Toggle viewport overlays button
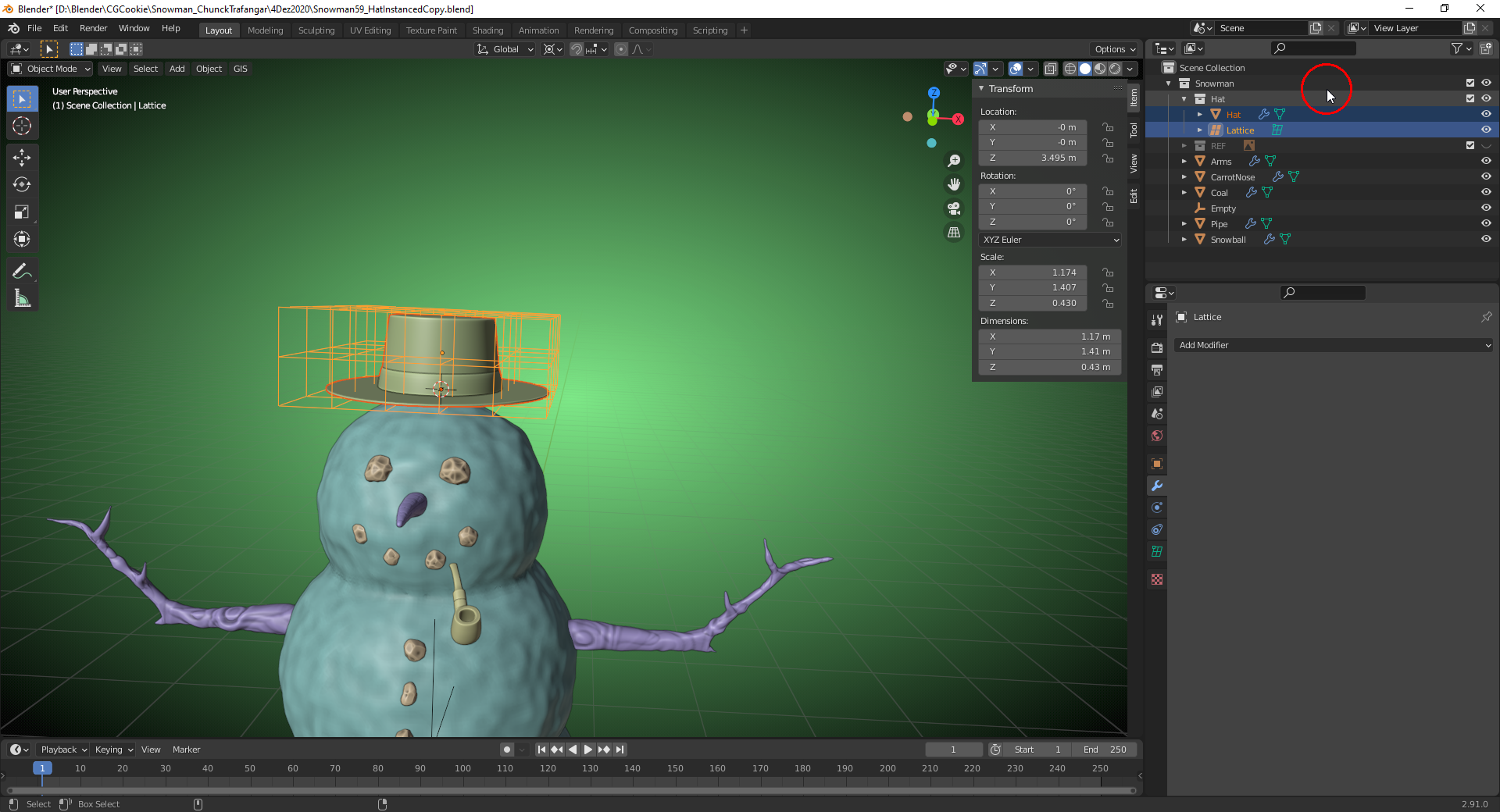This screenshot has height=812, width=1500. click(x=1015, y=69)
